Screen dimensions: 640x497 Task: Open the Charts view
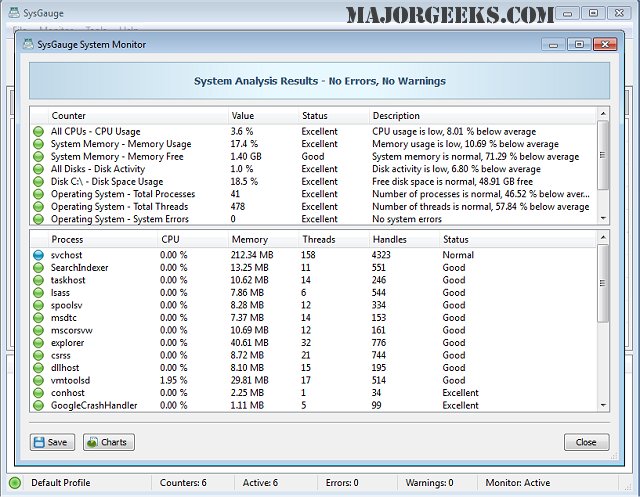coord(109,442)
